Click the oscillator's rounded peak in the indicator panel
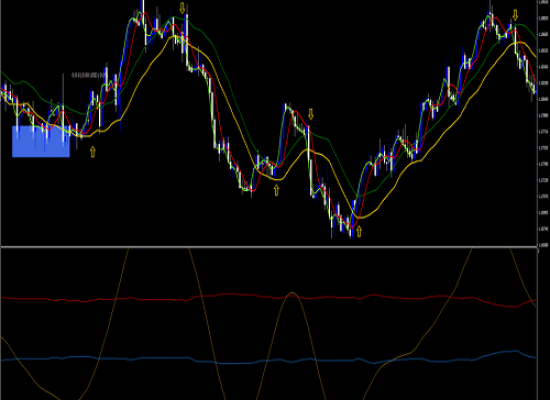The image size is (550, 400). pyautogui.click(x=292, y=293)
